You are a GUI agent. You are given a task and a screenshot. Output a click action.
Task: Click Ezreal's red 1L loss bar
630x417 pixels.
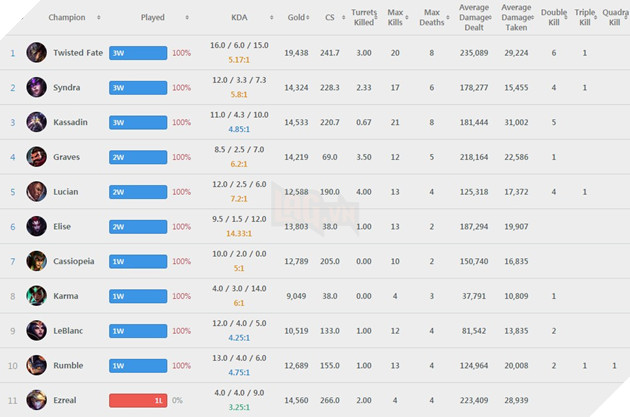tap(138, 401)
